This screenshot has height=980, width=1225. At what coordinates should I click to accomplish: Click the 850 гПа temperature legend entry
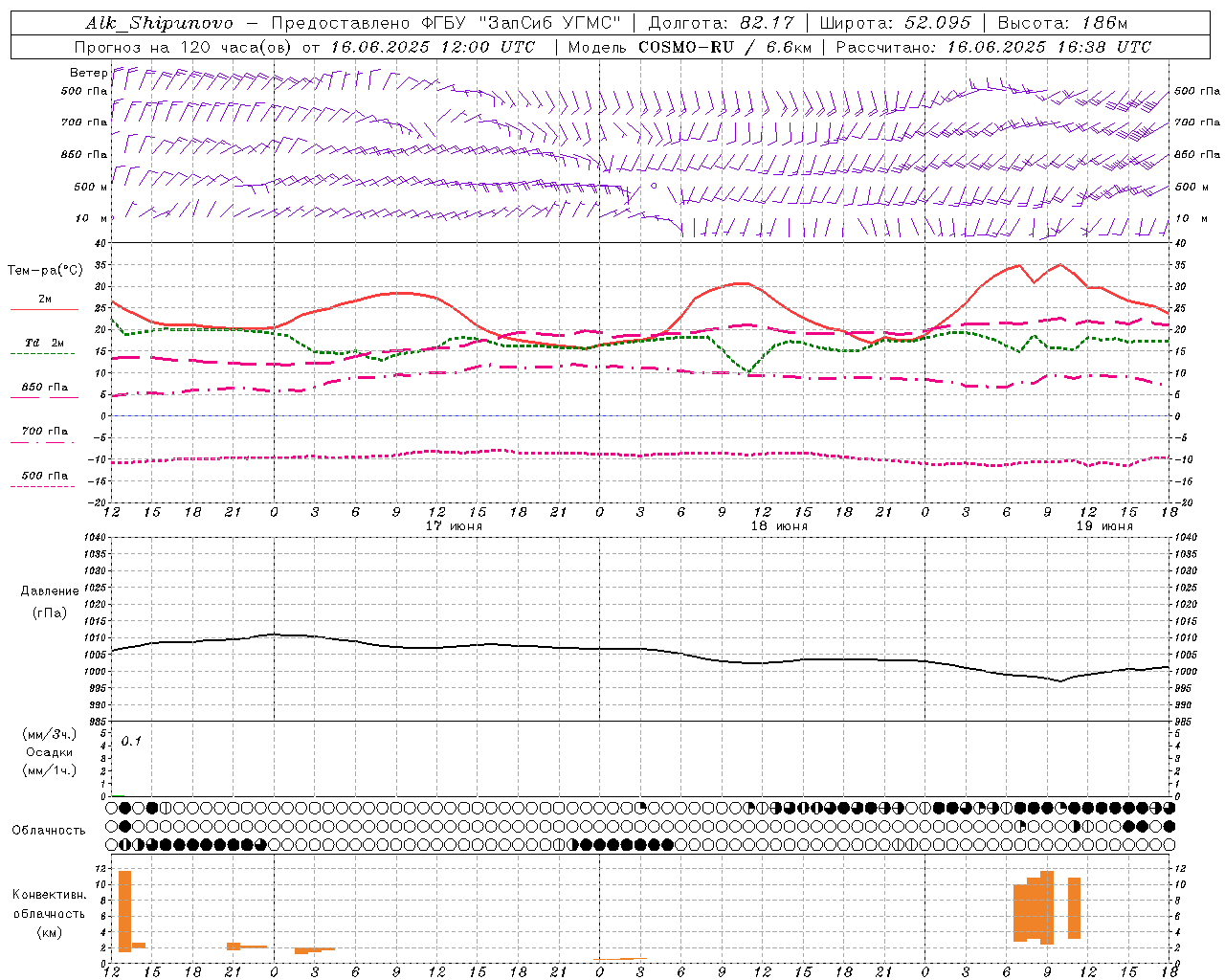(45, 388)
